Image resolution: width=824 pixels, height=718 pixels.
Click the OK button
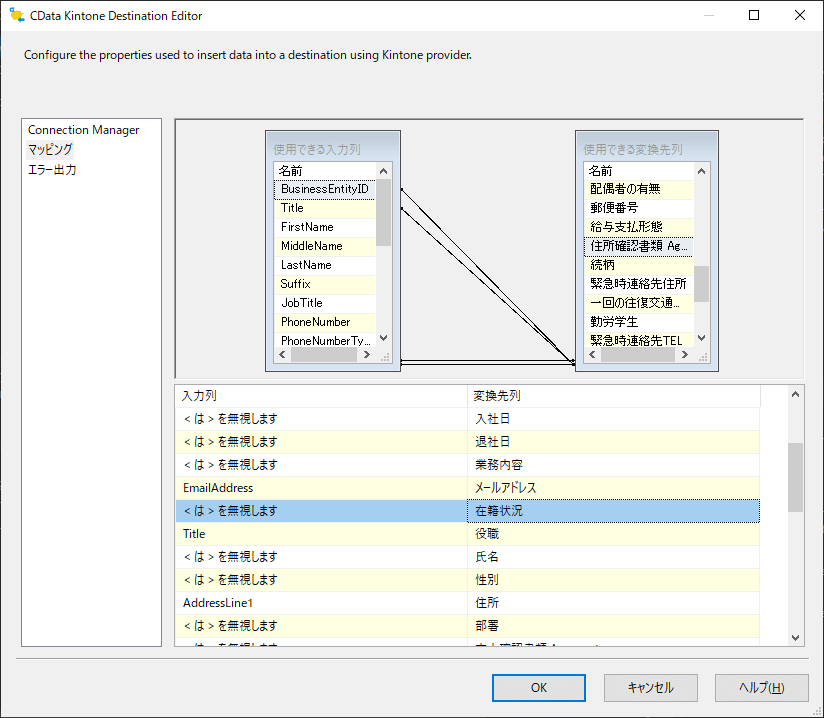[539, 688]
